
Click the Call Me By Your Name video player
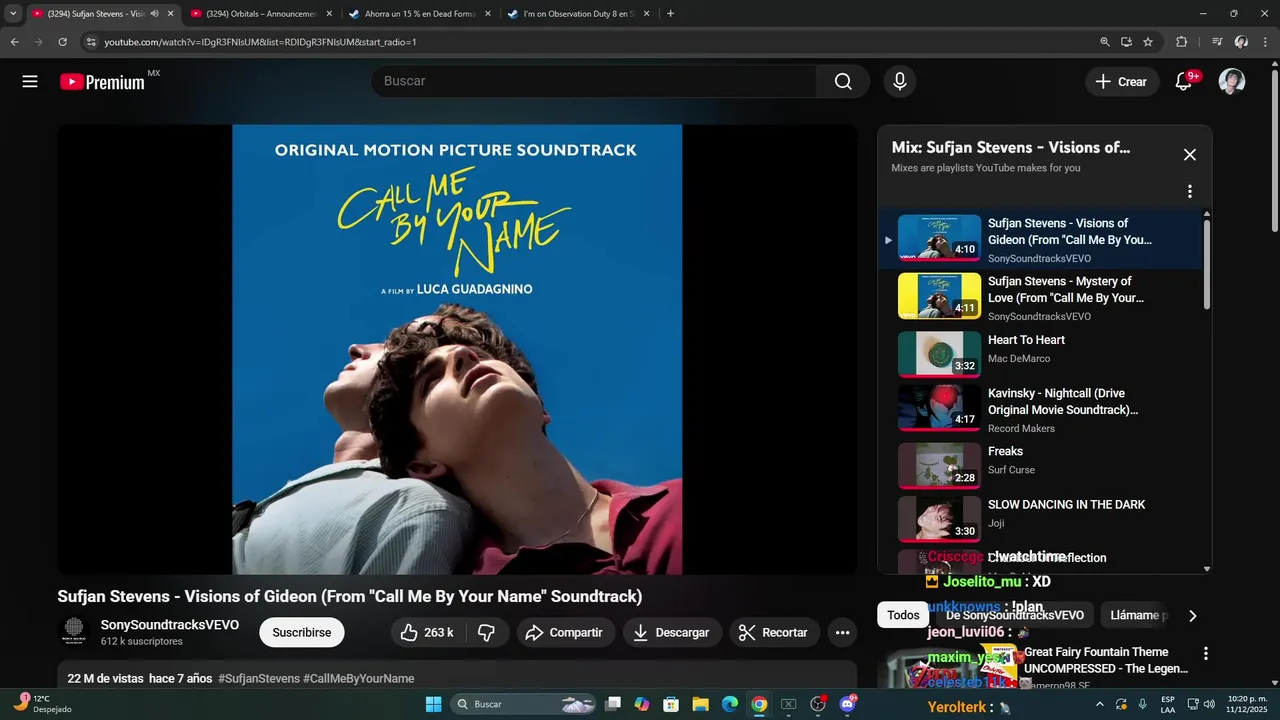pyautogui.click(x=457, y=349)
